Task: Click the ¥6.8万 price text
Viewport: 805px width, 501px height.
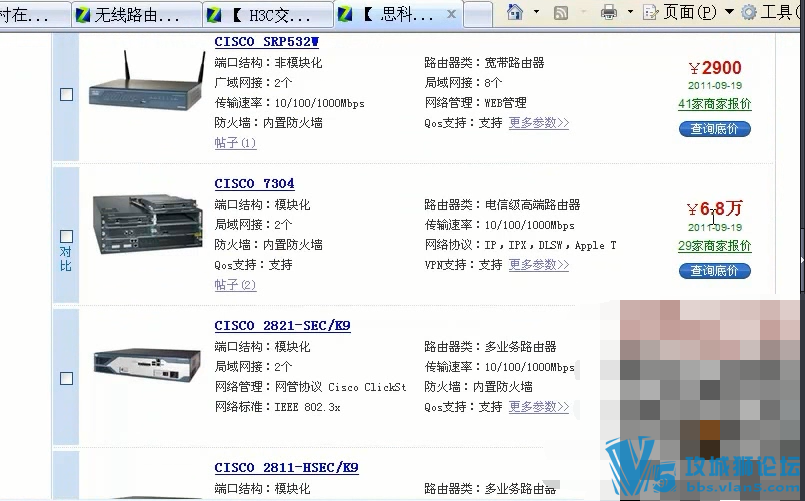Action: (715, 208)
